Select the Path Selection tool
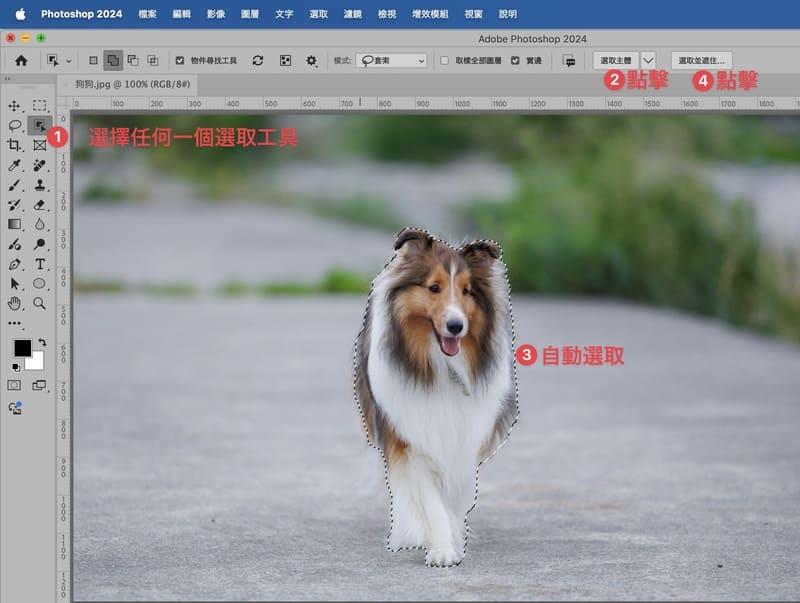800x603 pixels. tap(14, 284)
